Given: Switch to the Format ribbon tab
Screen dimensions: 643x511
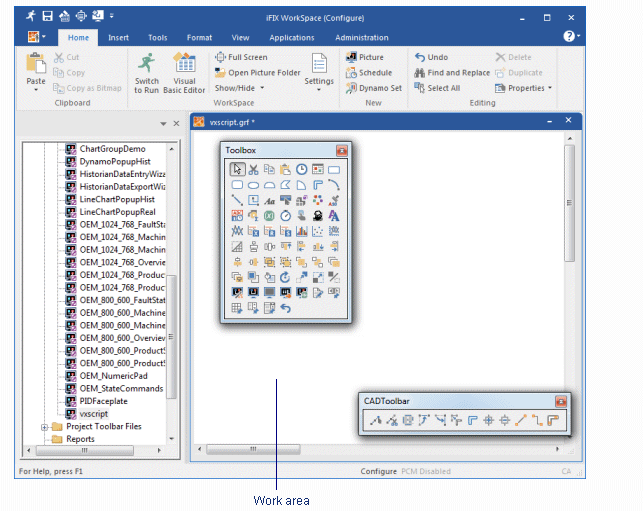Looking at the screenshot, I should click(x=199, y=38).
